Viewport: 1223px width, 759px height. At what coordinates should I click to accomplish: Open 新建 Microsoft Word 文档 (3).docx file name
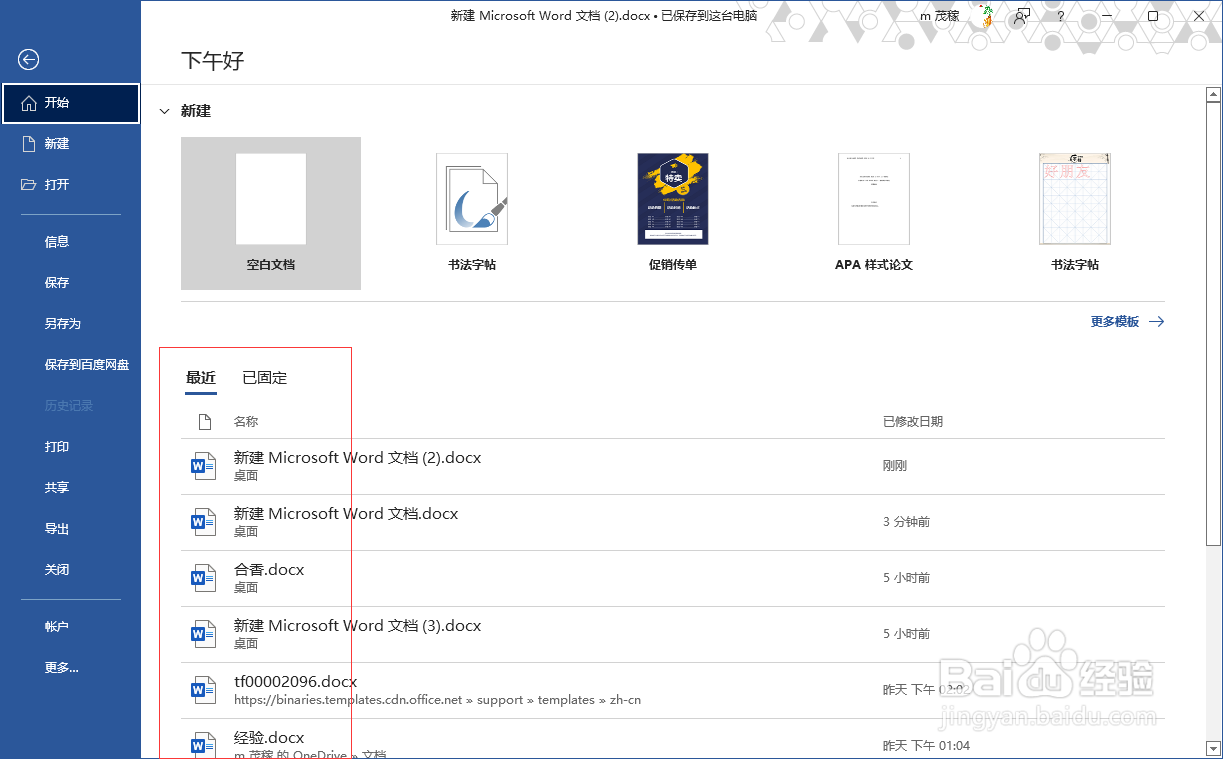[x=358, y=626]
